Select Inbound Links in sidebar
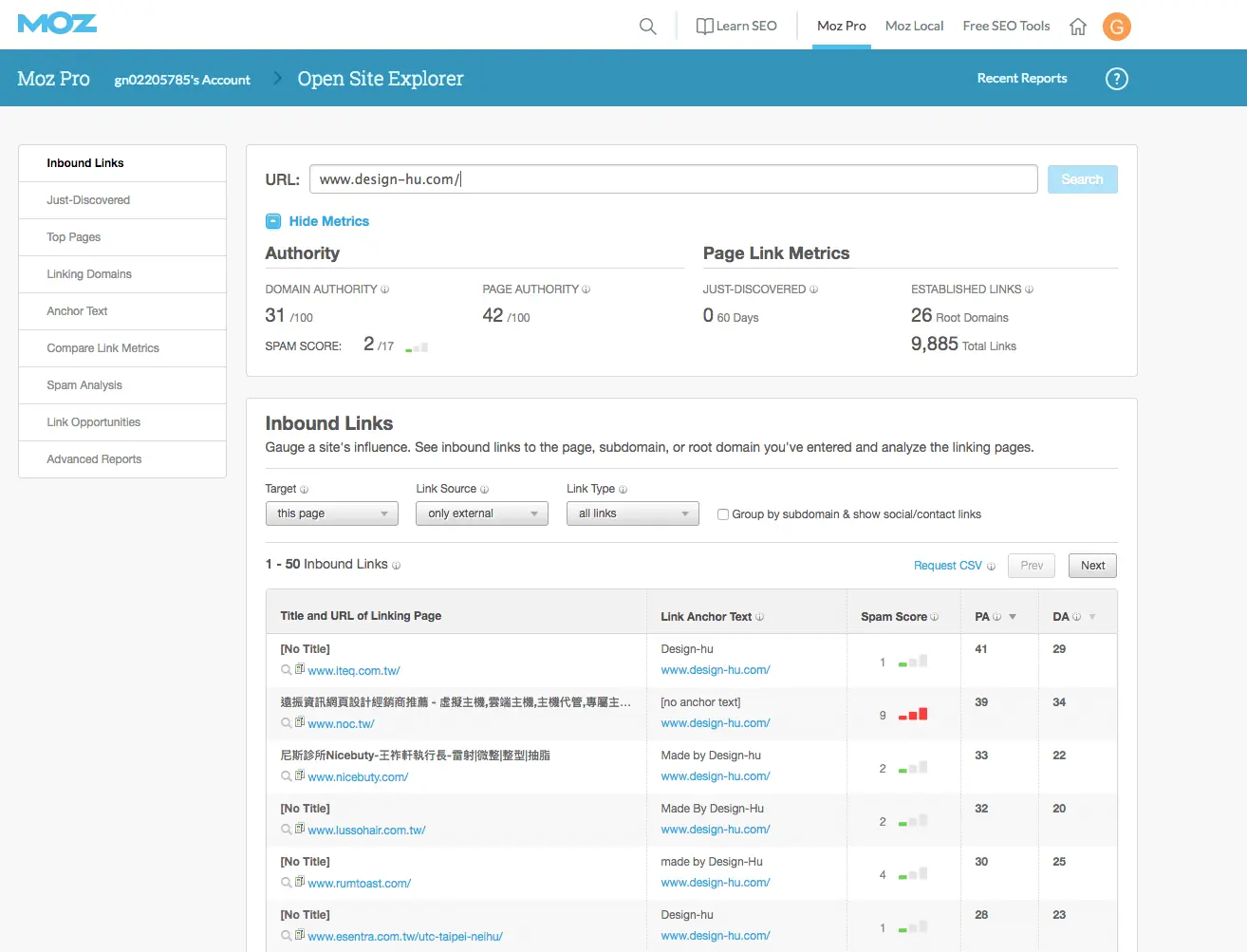Viewport: 1247px width, 952px height. 122,163
